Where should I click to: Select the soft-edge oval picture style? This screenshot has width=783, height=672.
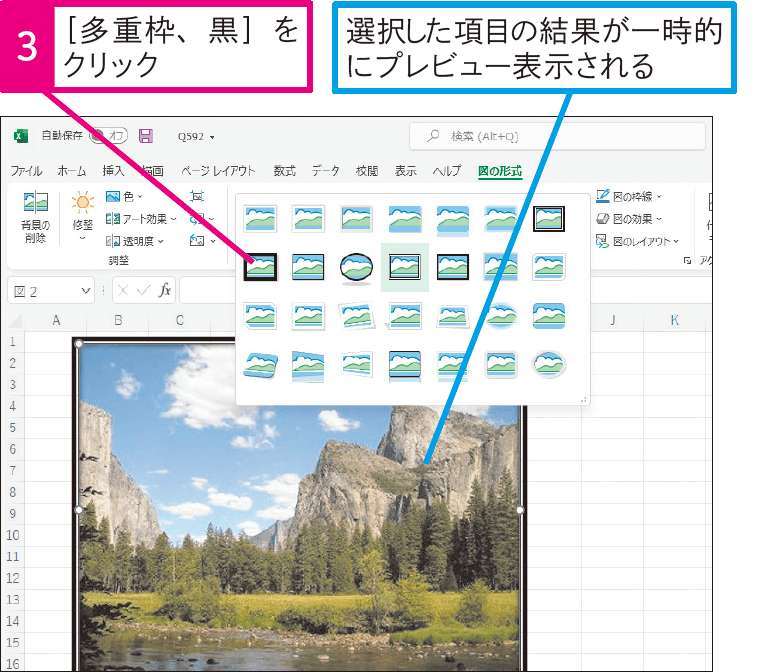coord(501,316)
